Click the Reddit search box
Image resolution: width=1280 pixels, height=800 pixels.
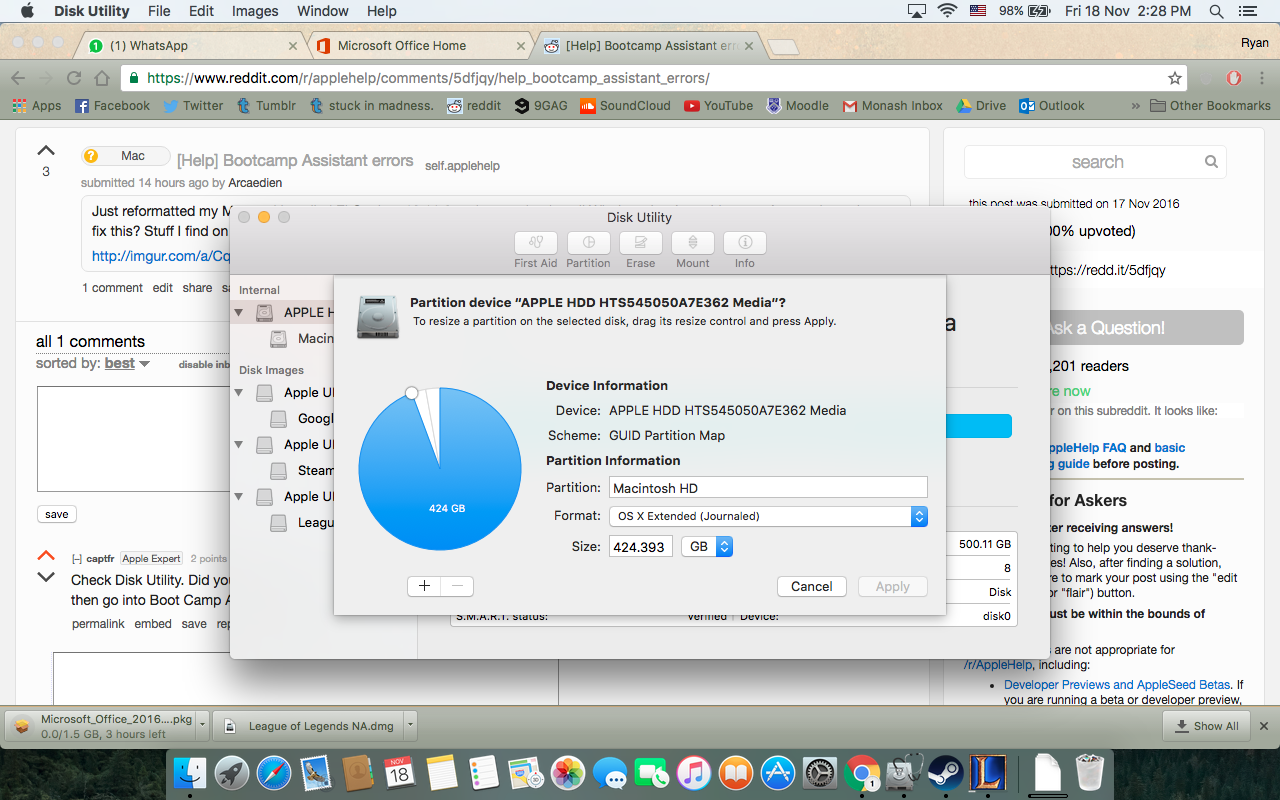pyautogui.click(x=1095, y=162)
